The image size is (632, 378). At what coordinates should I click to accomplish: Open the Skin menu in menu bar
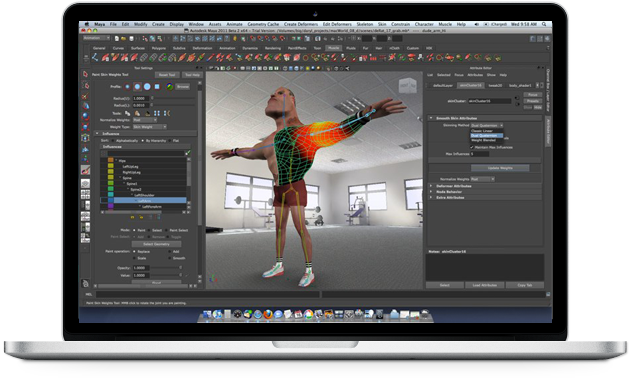click(382, 25)
